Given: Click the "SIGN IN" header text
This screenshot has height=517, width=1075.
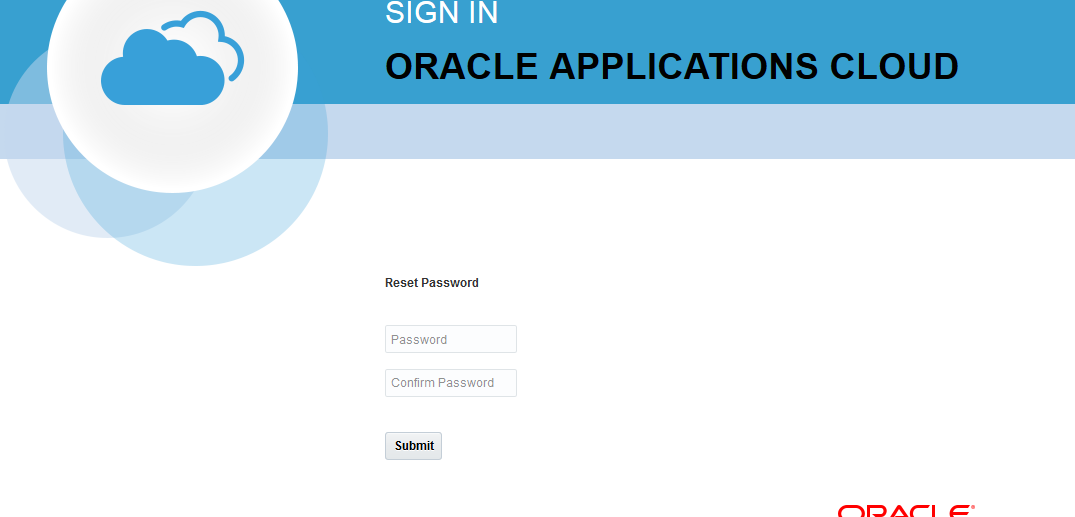Looking at the screenshot, I should point(442,13).
